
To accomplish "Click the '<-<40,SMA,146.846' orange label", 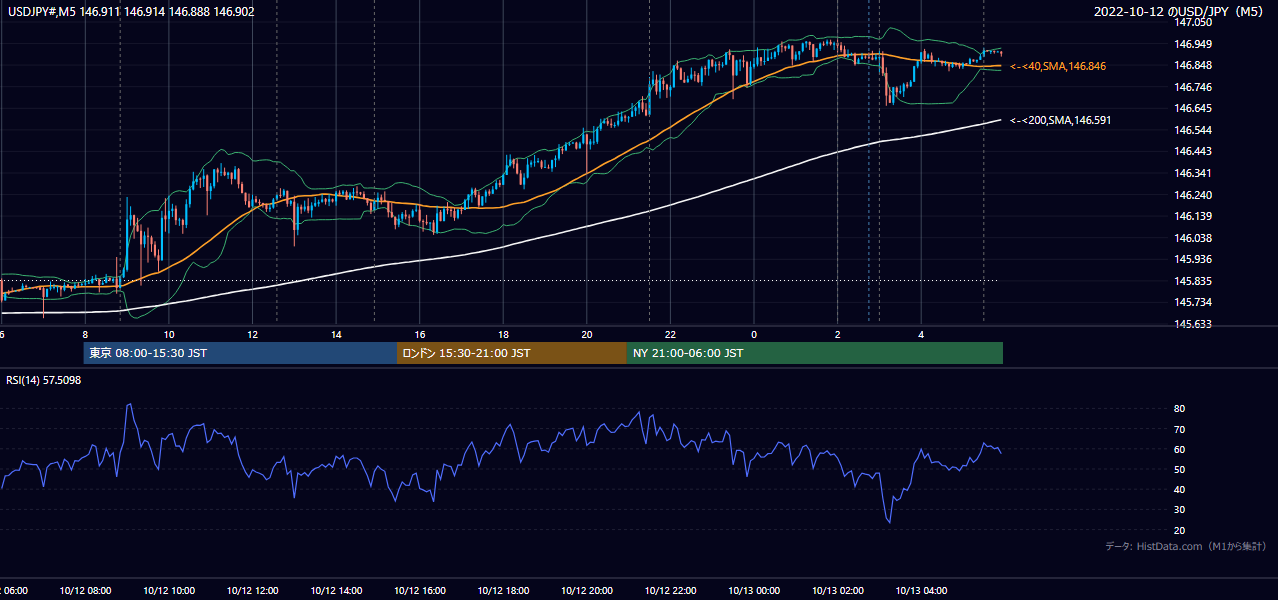I will click(1058, 66).
